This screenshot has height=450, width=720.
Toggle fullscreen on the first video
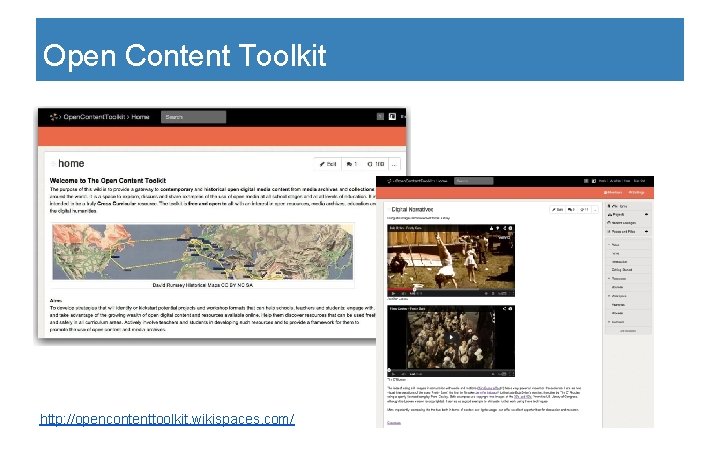(x=511, y=293)
